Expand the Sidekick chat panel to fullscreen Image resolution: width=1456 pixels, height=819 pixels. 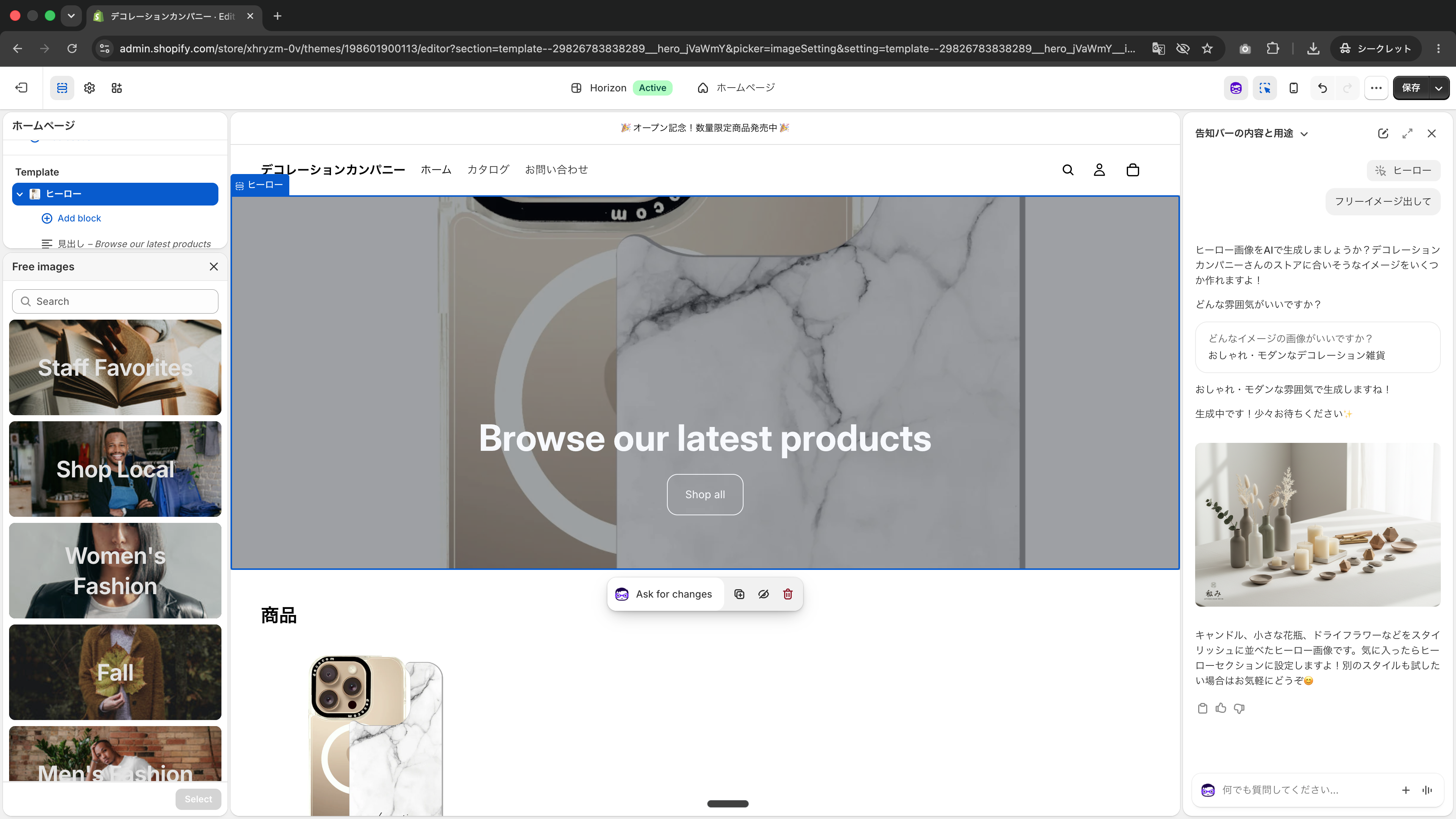[x=1407, y=133]
